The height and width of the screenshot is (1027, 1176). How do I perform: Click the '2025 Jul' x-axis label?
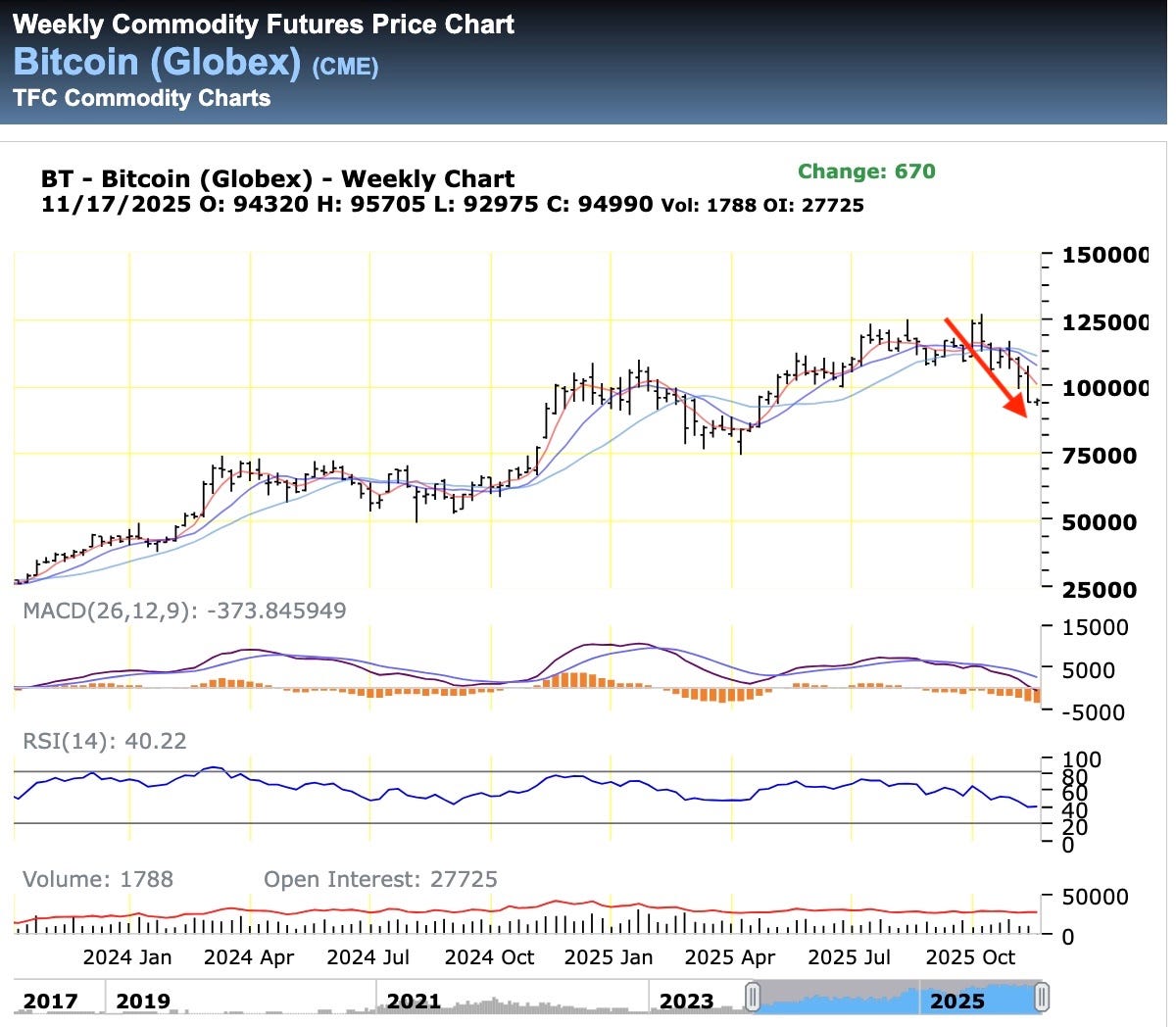(x=850, y=957)
